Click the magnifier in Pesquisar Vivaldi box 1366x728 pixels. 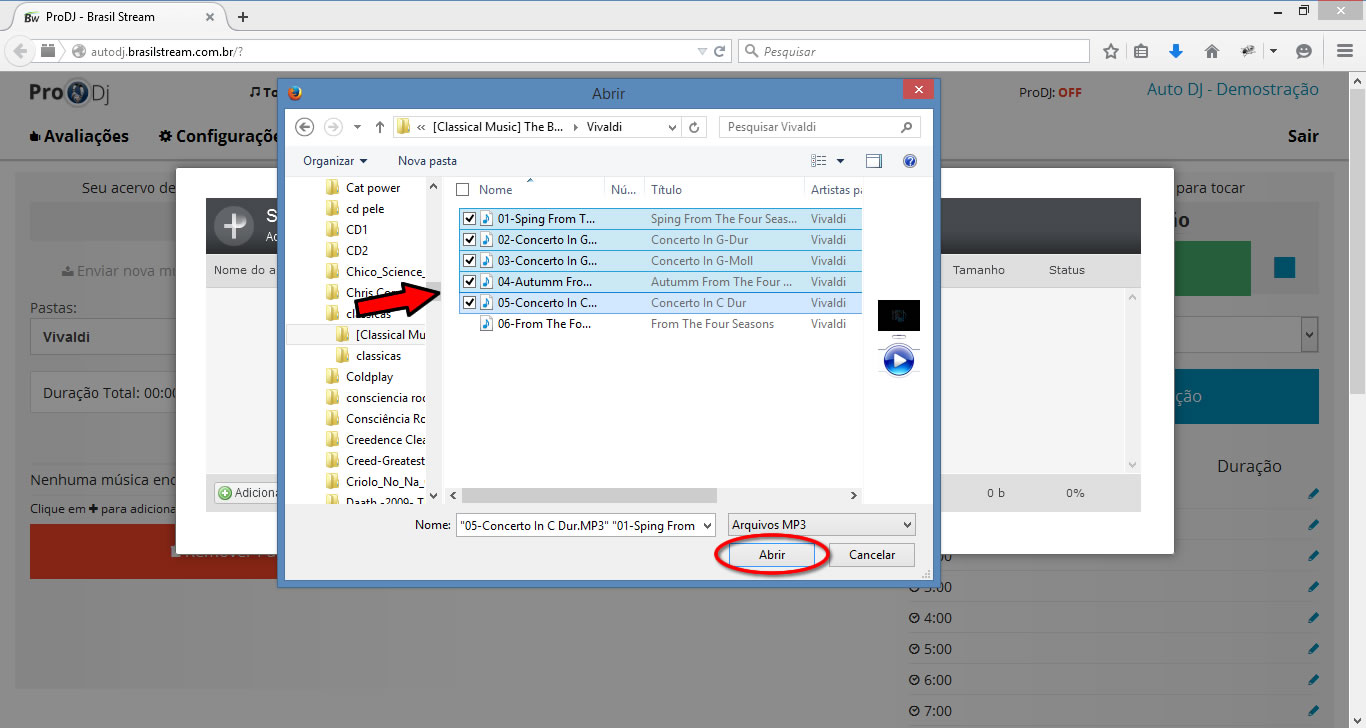tap(906, 127)
